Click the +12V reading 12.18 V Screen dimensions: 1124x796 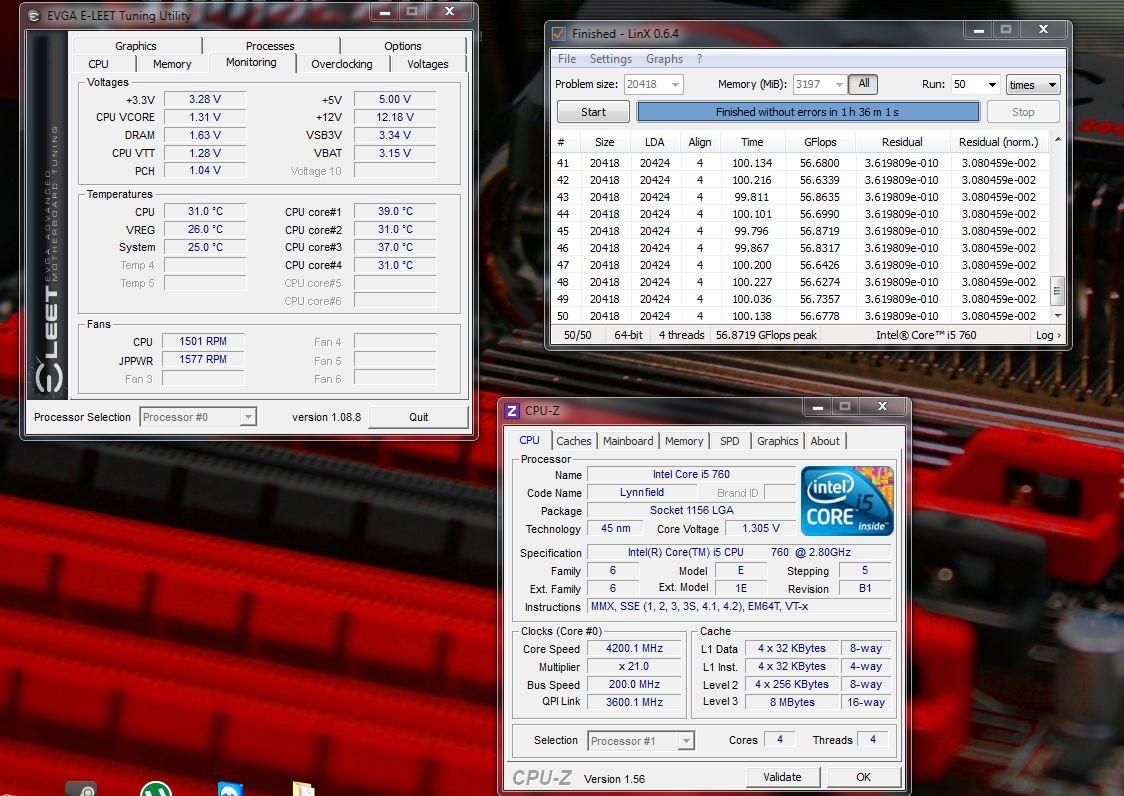(x=395, y=117)
